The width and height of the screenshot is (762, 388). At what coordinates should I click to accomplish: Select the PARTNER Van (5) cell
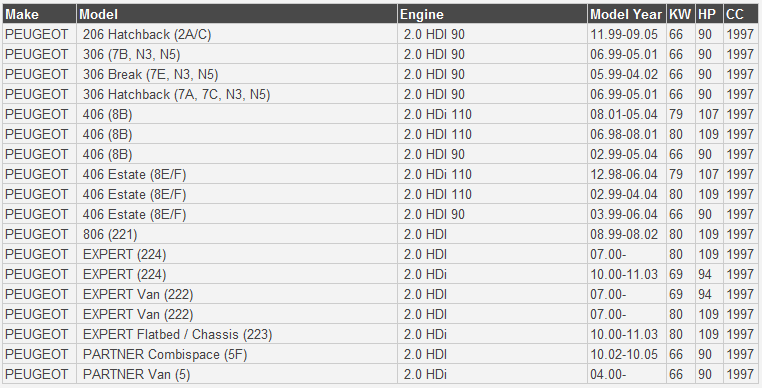pos(237,374)
